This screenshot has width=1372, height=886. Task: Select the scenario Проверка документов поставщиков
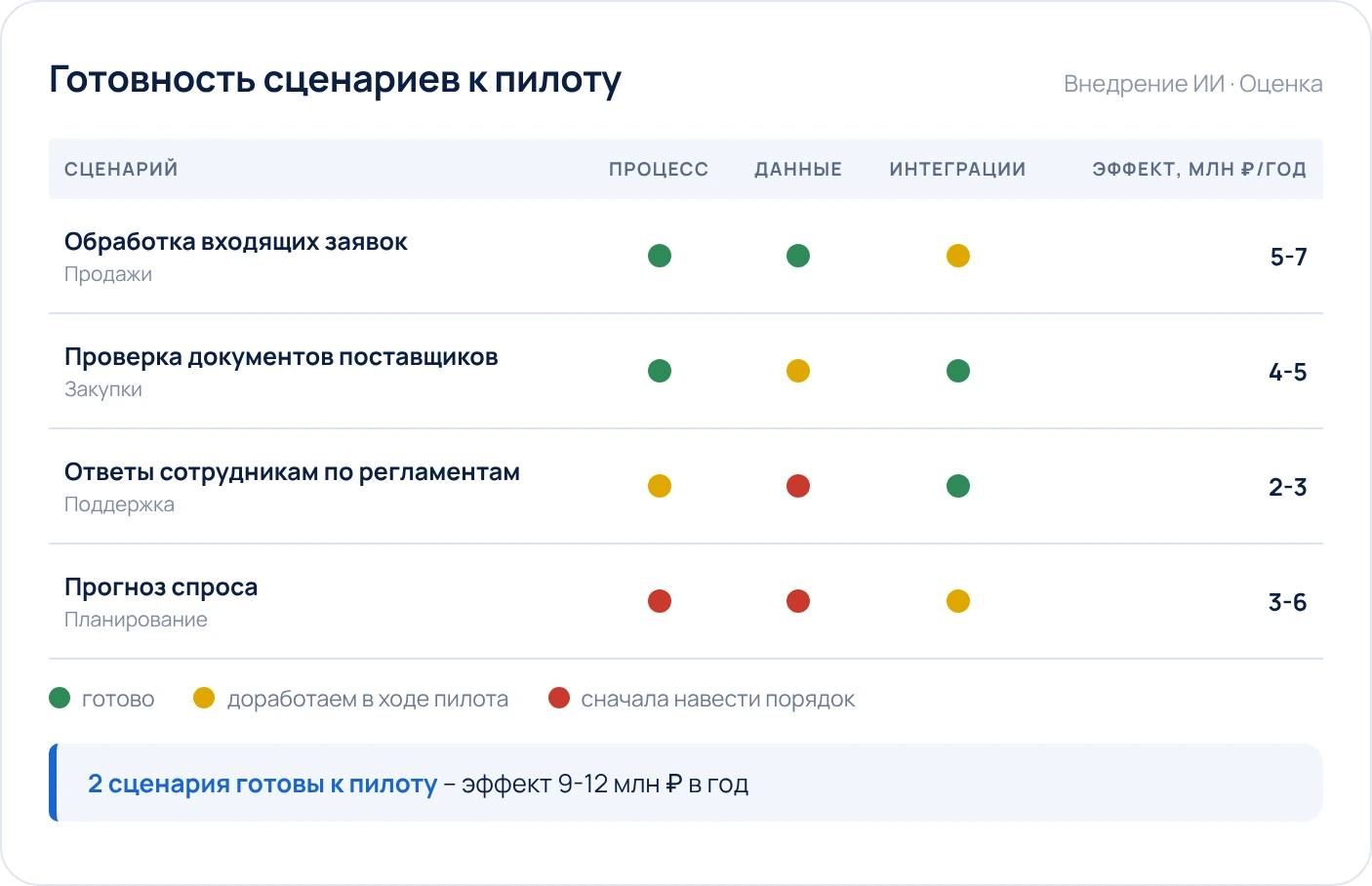(x=281, y=357)
